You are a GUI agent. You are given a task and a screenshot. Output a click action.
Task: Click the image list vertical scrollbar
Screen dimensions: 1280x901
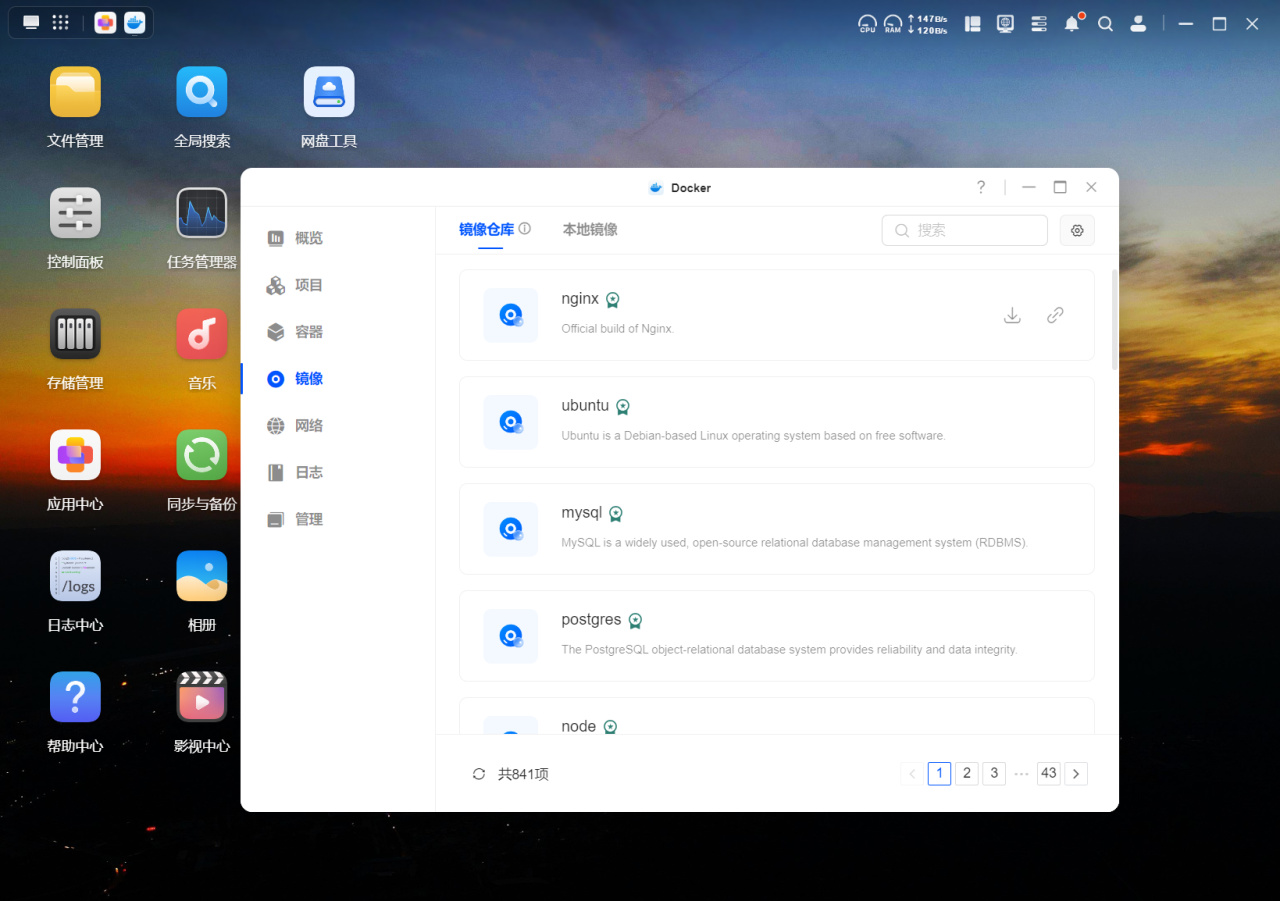pyautogui.click(x=1115, y=320)
